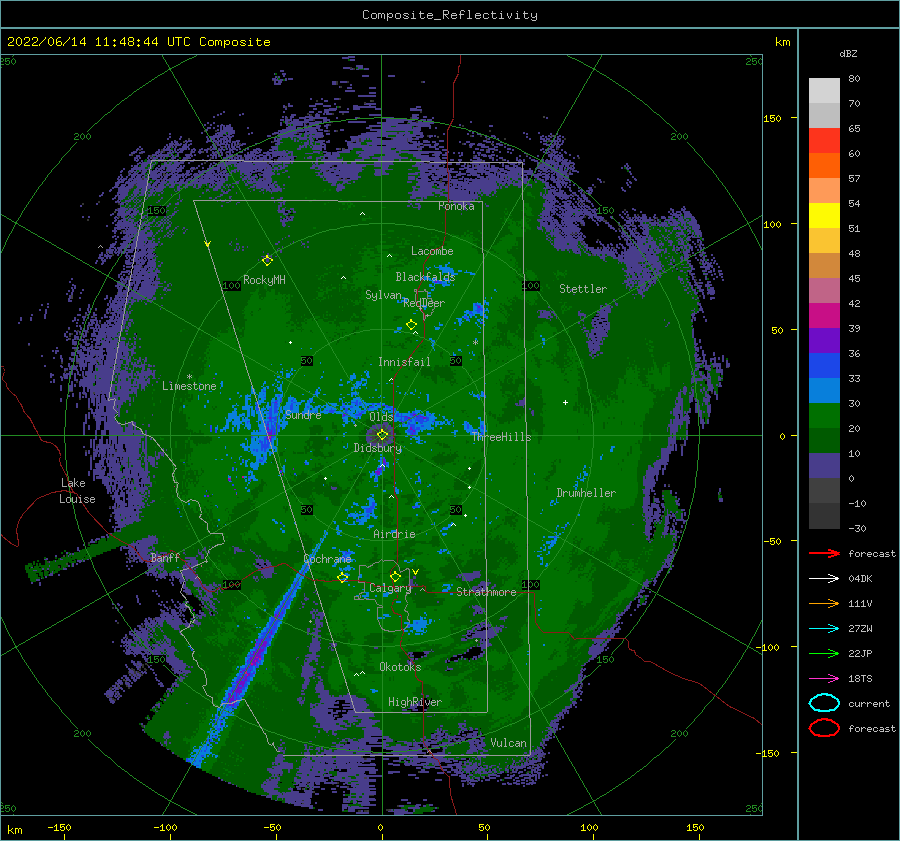Click the Strathmore city label

tap(486, 592)
